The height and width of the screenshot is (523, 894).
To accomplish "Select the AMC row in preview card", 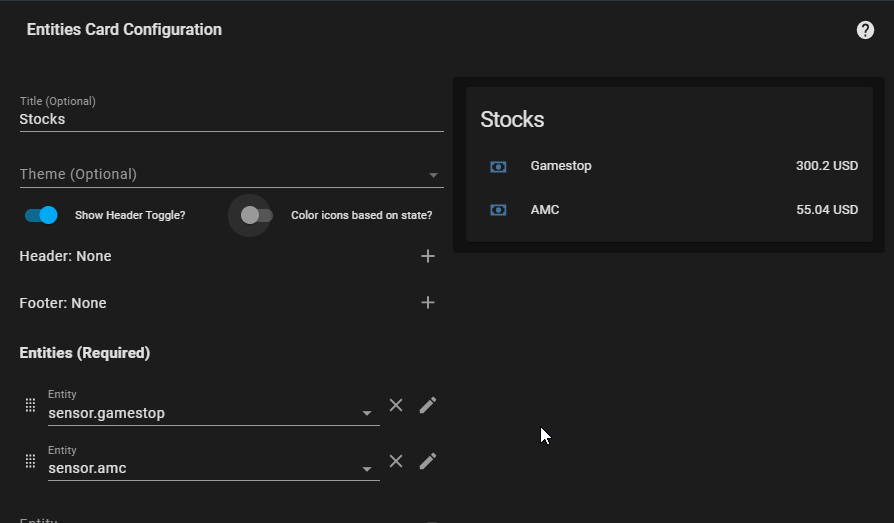I will point(669,210).
